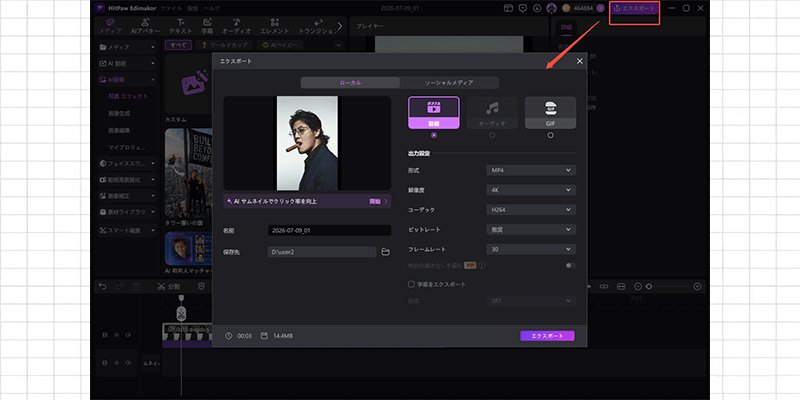This screenshot has width=800, height=400.
Task: Click the purple エクスポート button in dialog
Action: click(547, 336)
